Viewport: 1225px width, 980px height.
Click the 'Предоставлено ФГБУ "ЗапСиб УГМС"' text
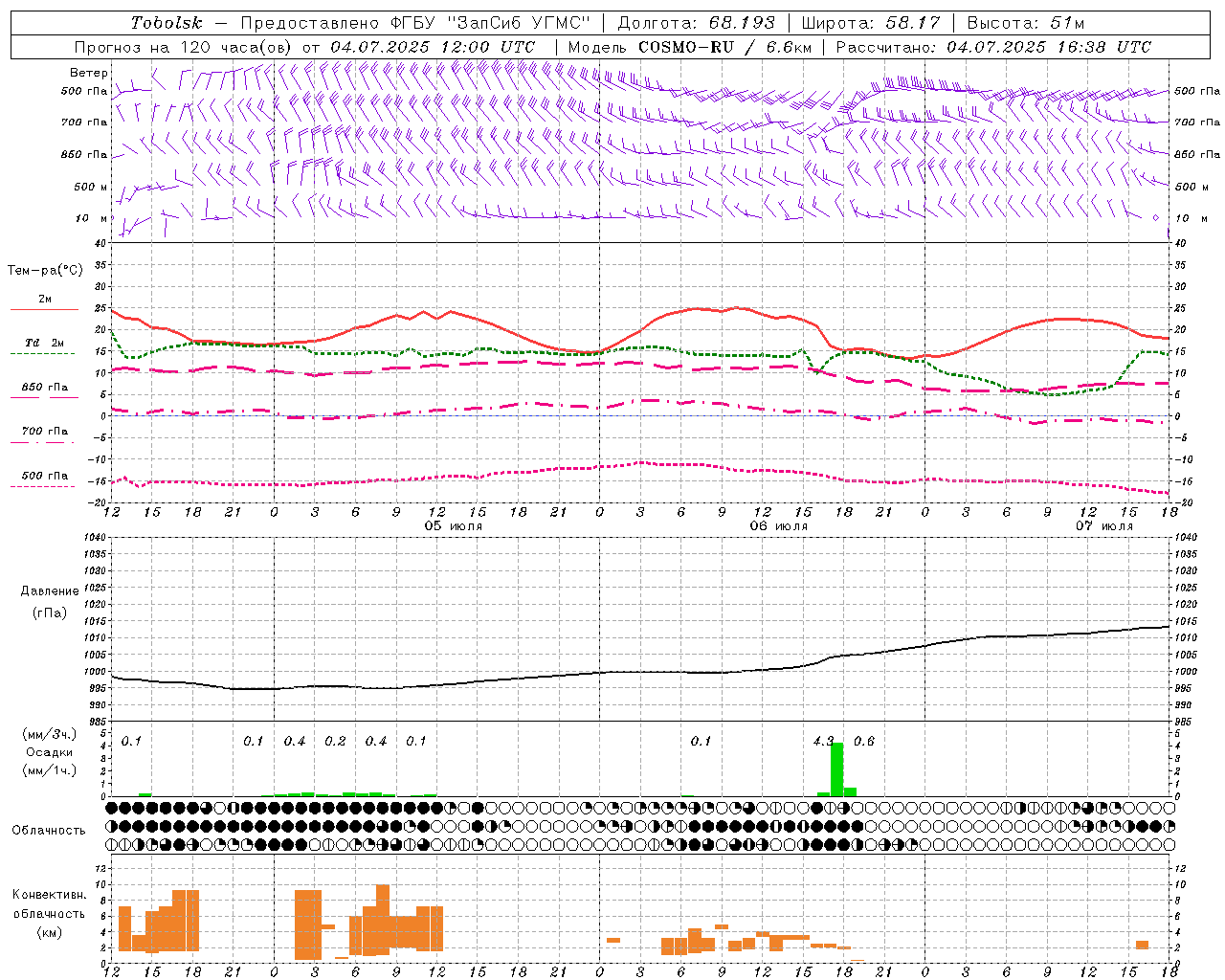tap(415, 23)
